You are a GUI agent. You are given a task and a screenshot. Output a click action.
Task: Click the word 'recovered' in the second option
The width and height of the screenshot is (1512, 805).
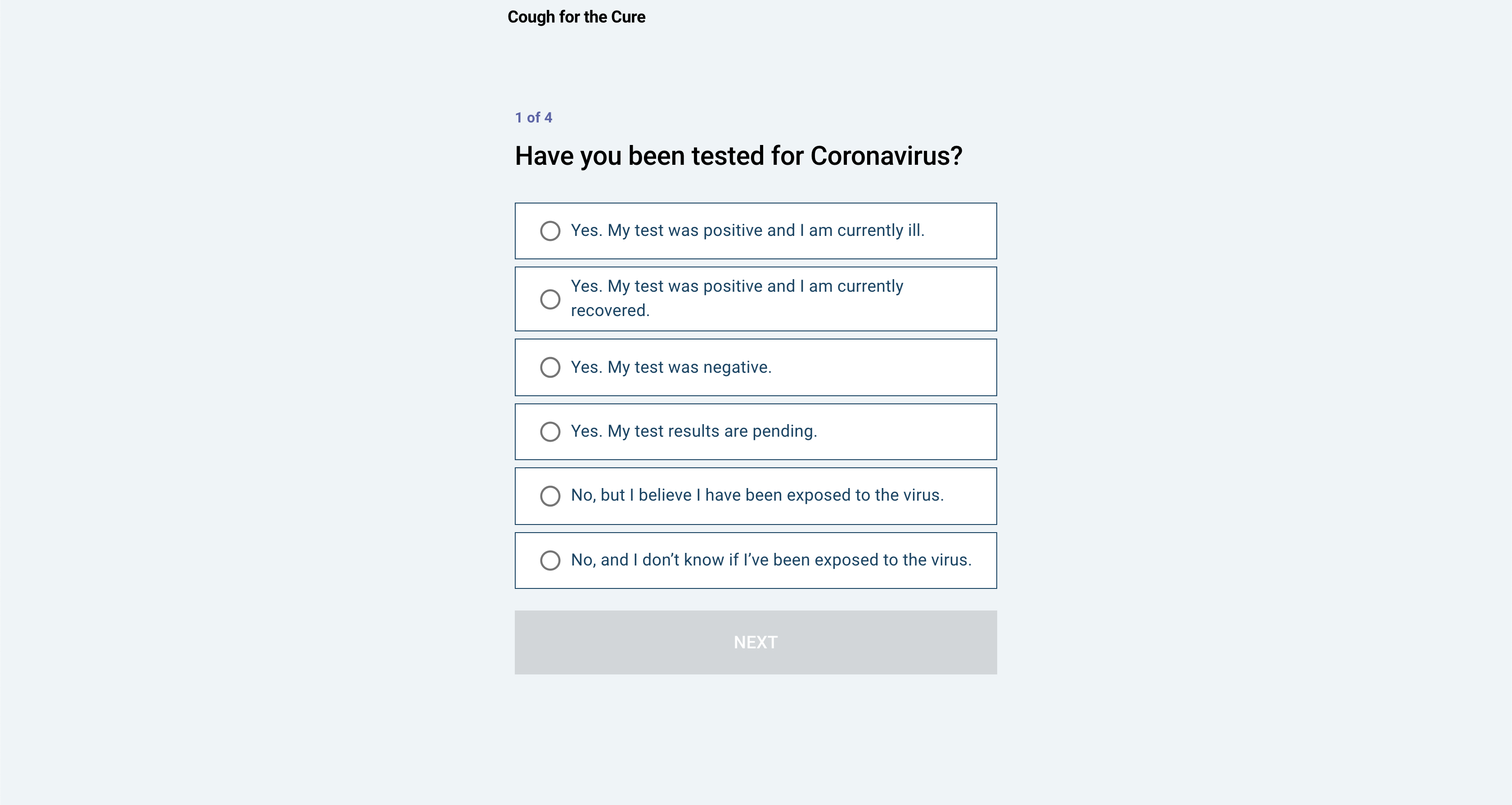tap(609, 311)
